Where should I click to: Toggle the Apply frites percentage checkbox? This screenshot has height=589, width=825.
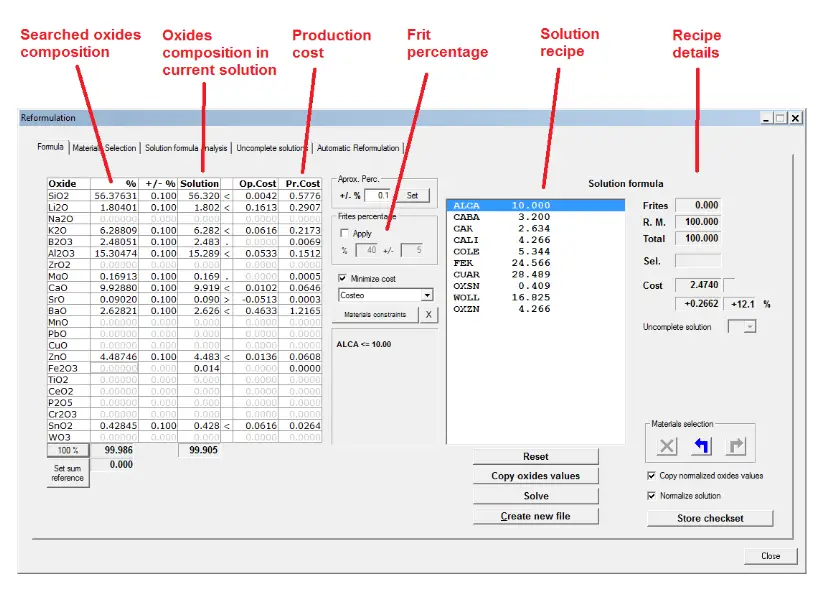(x=345, y=233)
